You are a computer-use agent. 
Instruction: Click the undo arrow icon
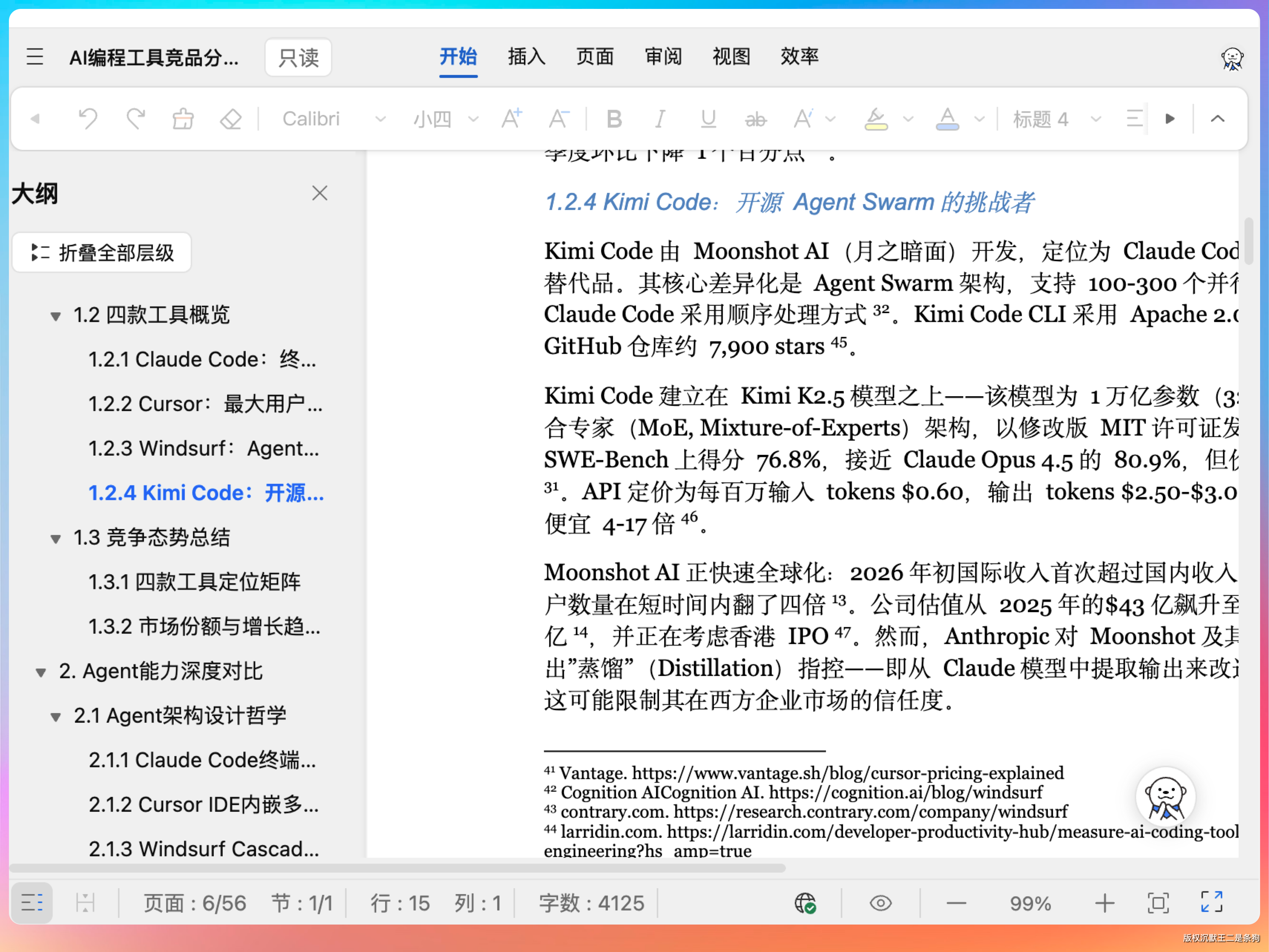click(x=88, y=119)
